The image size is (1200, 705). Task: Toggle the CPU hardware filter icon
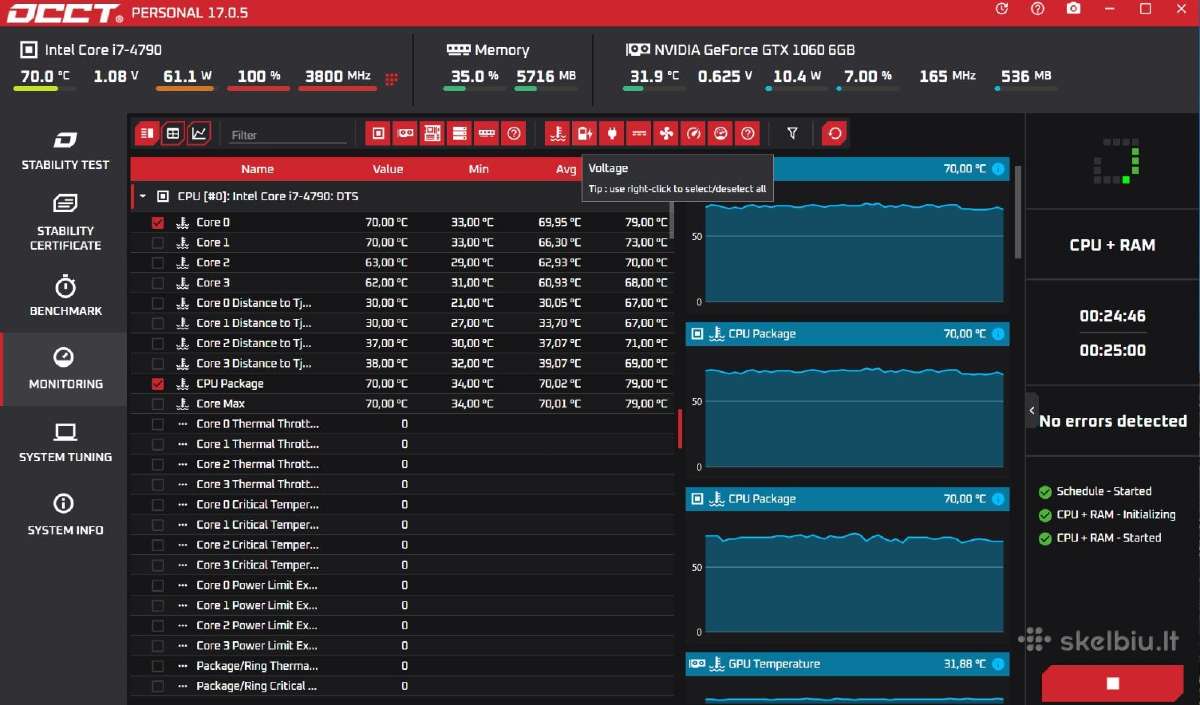[x=378, y=133]
